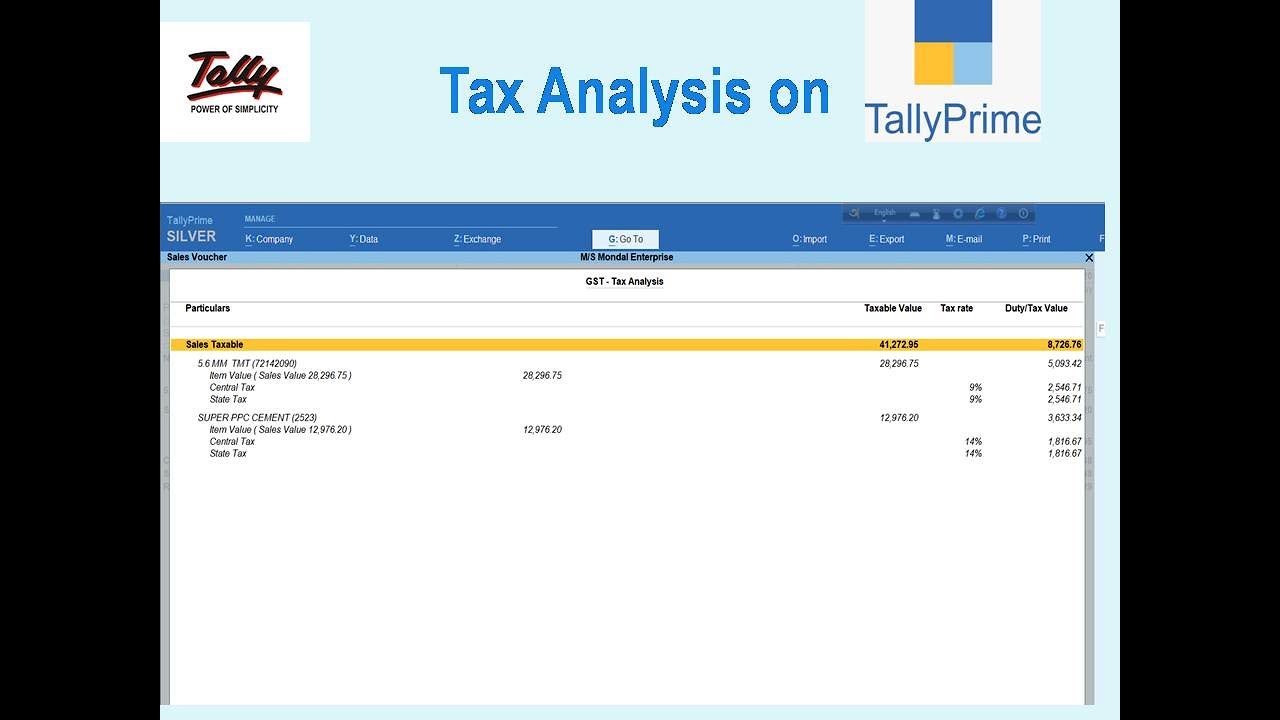
Task: Click the M/S Mondal Enterprise company name
Action: [x=627, y=257]
